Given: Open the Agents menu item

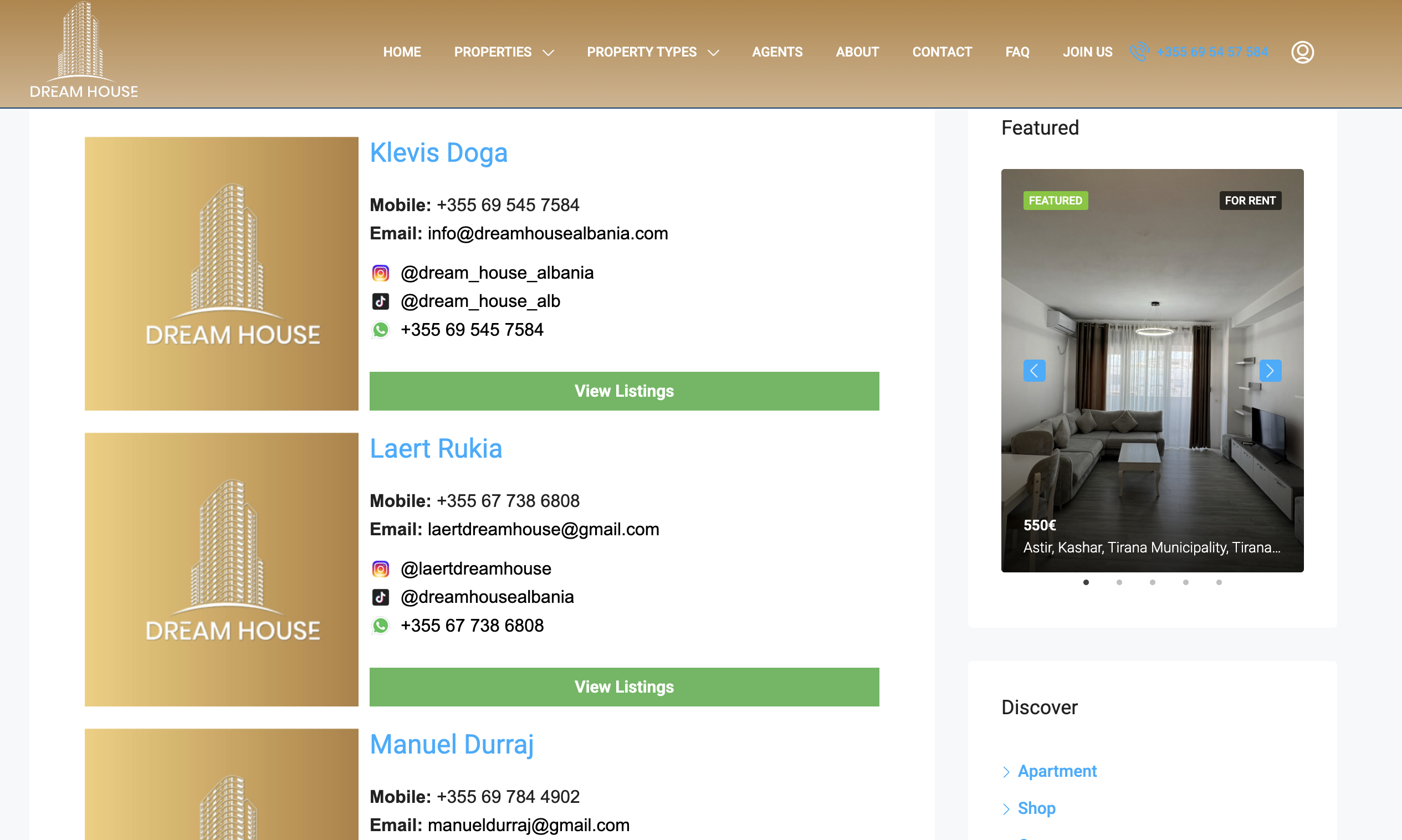Looking at the screenshot, I should [x=776, y=52].
